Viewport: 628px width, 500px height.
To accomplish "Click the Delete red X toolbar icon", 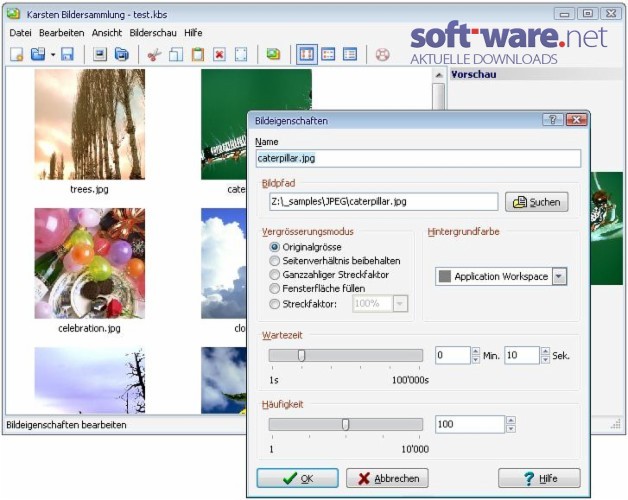I will 219,54.
